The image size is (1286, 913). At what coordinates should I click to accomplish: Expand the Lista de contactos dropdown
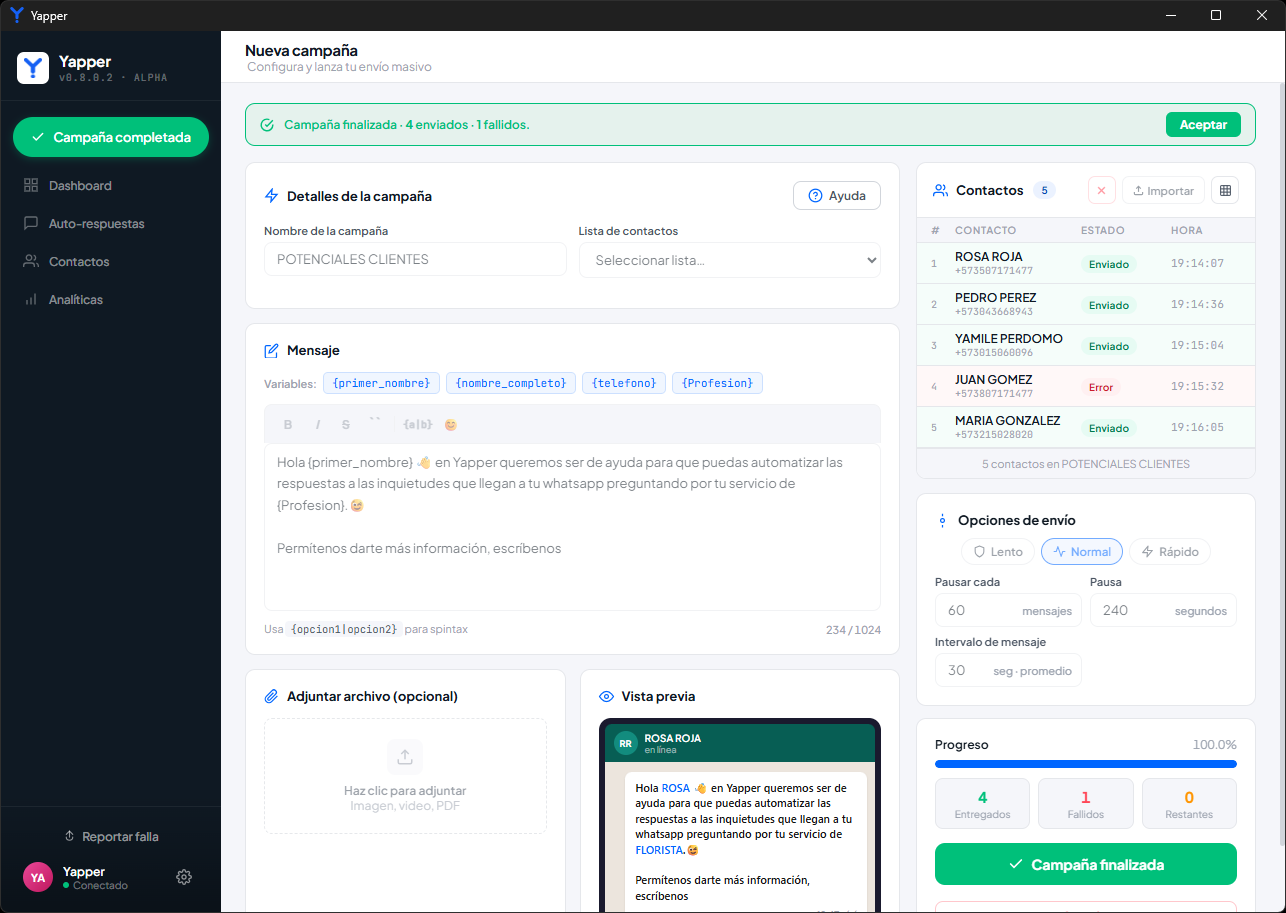click(x=730, y=259)
